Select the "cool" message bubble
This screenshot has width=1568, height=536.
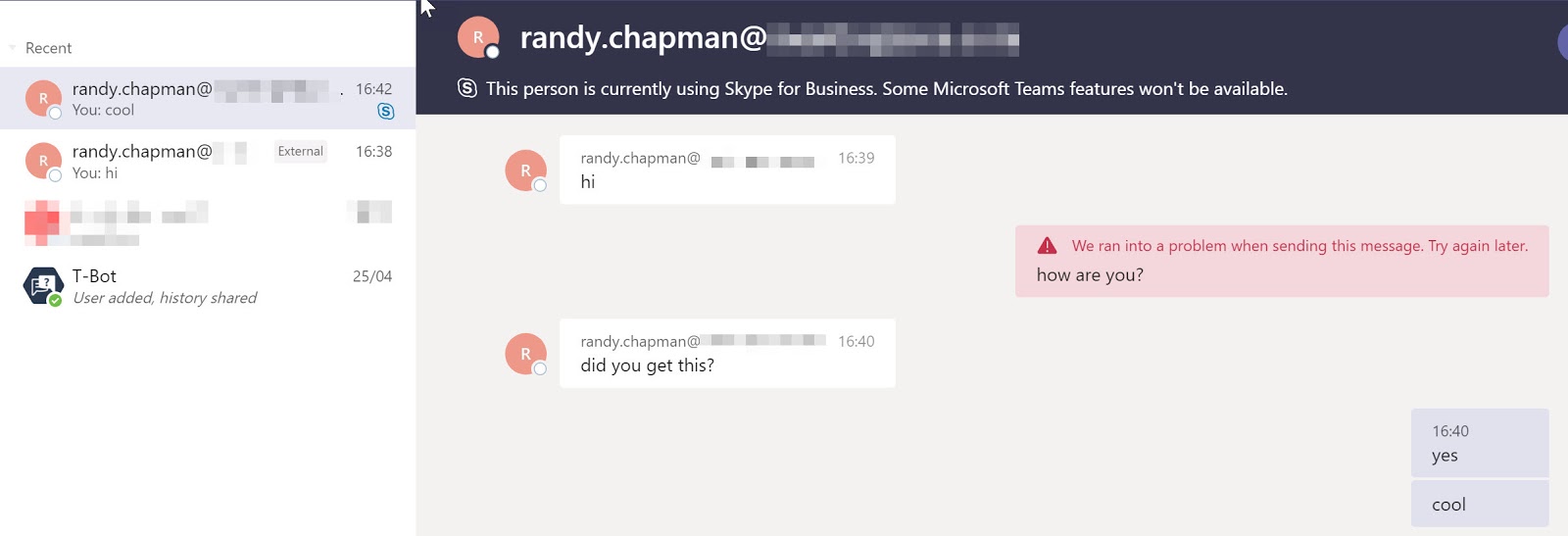(1479, 504)
